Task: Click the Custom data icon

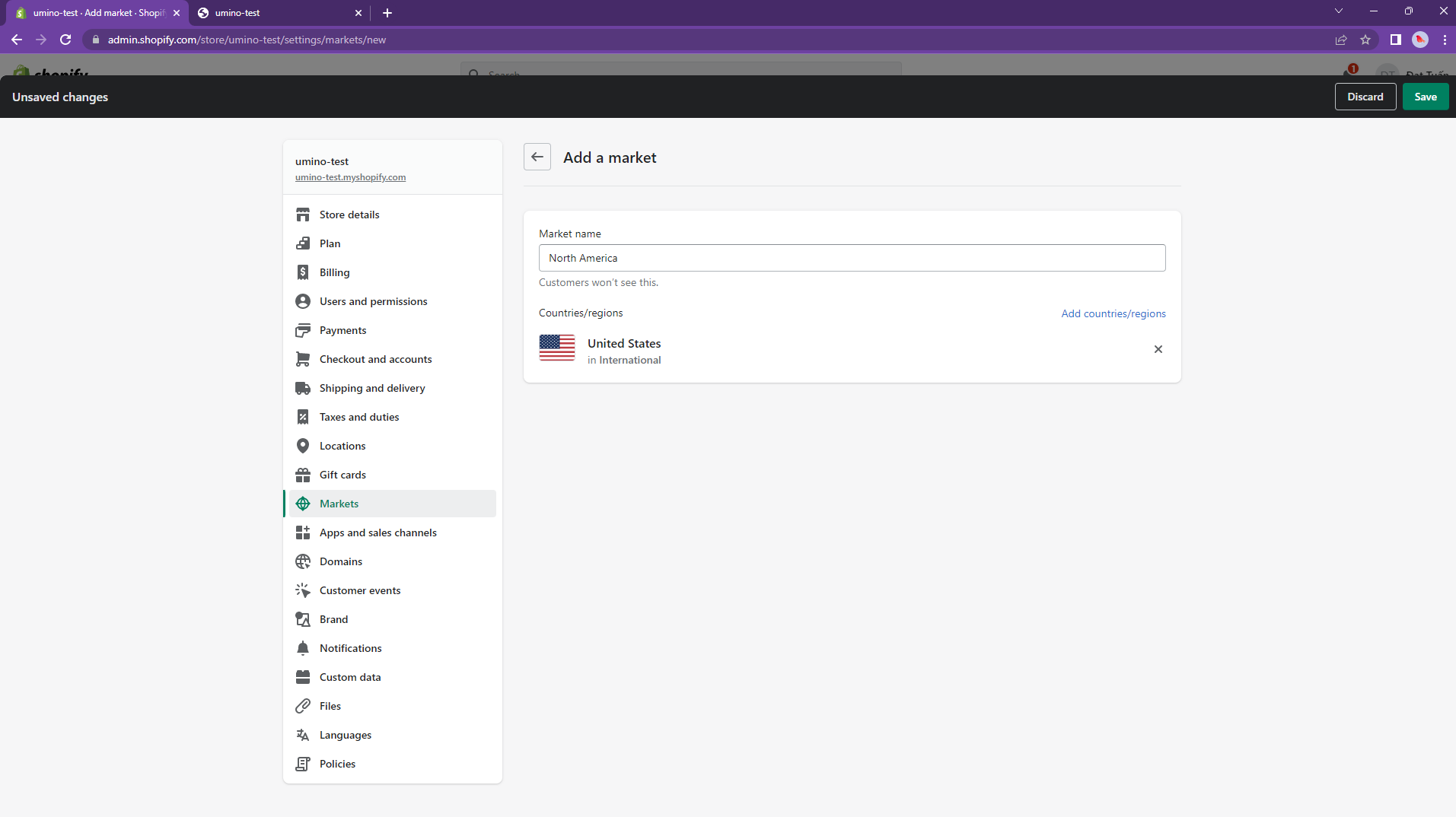Action: tap(303, 677)
